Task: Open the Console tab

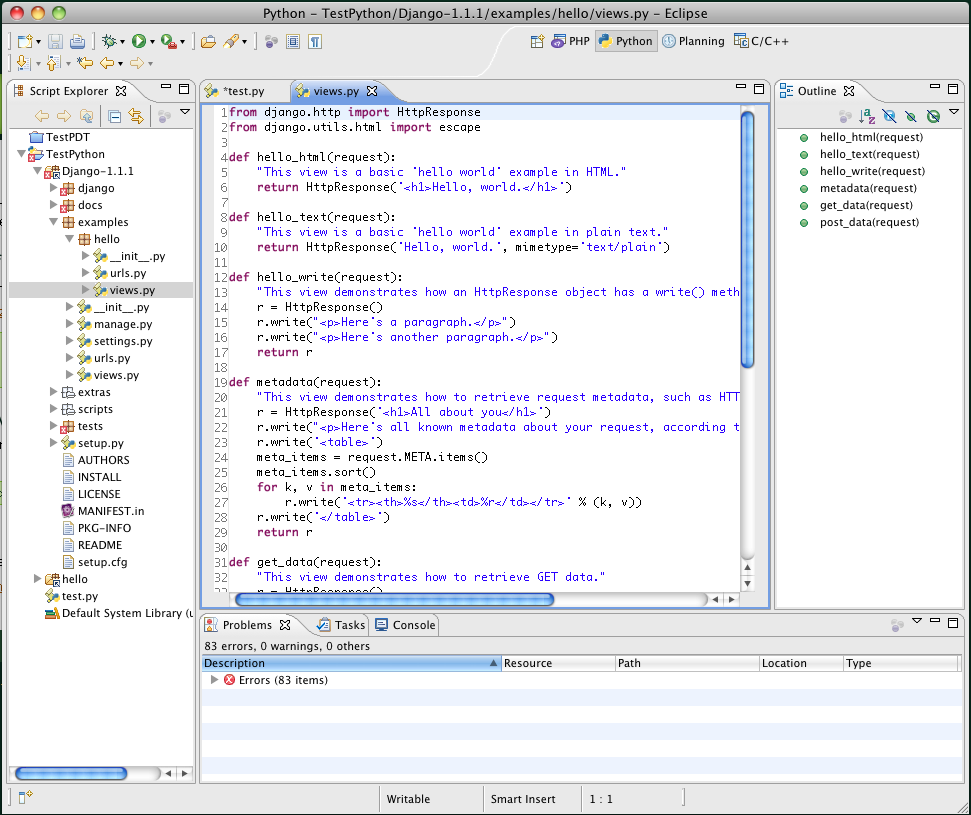Action: (x=405, y=625)
